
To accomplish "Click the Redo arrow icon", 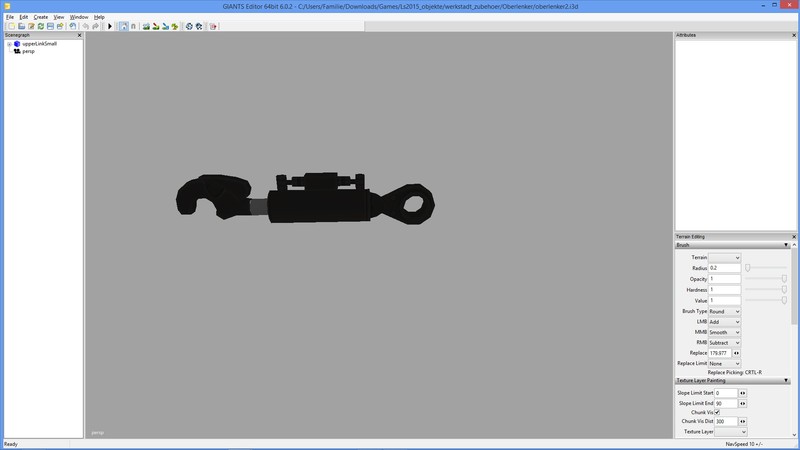I will pyautogui.click(x=95, y=26).
